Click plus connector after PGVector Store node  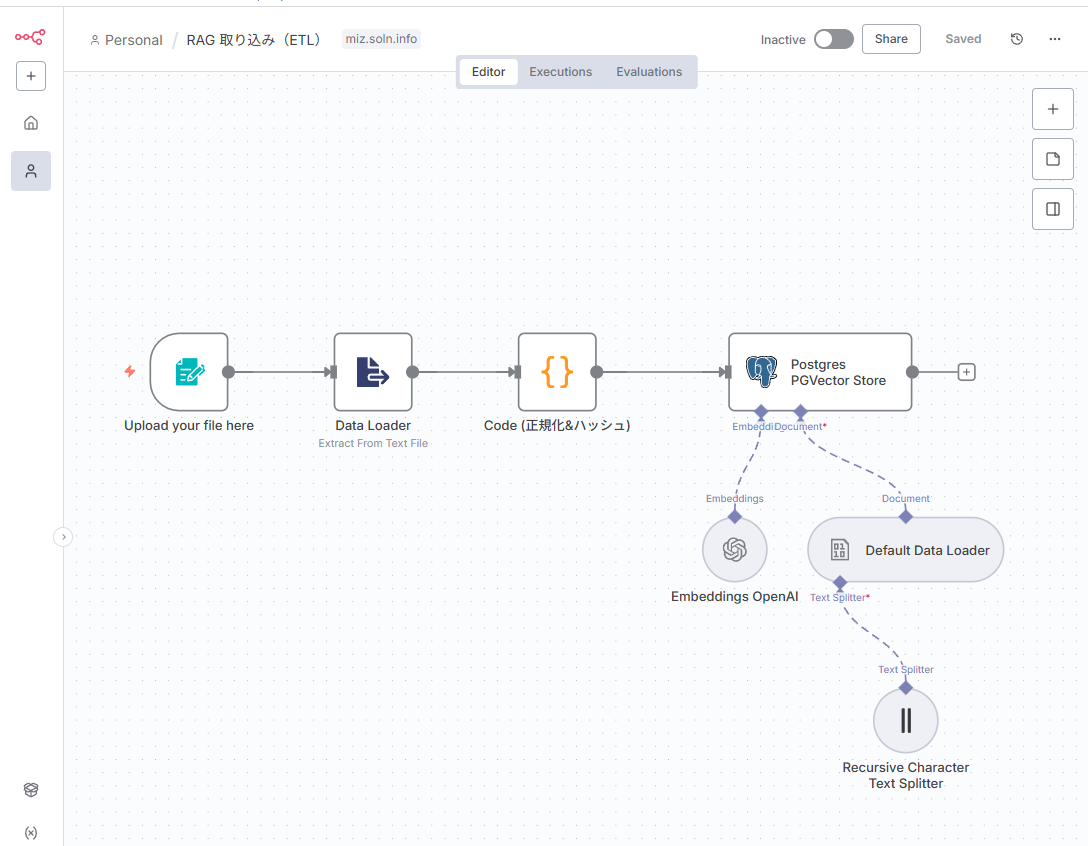pos(966,372)
